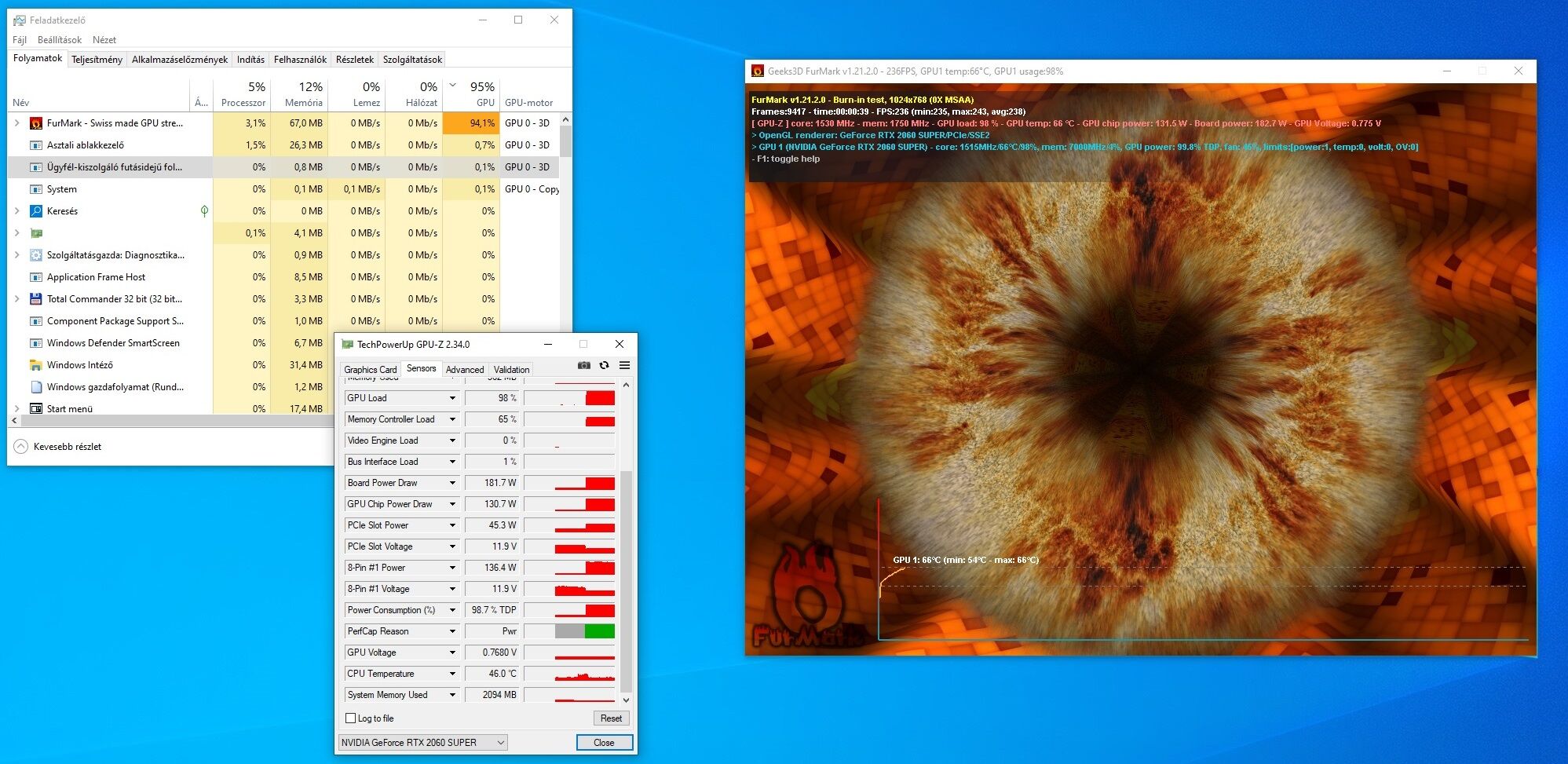
Task: Open the GPU Load sensor dropdown
Action: (x=452, y=398)
